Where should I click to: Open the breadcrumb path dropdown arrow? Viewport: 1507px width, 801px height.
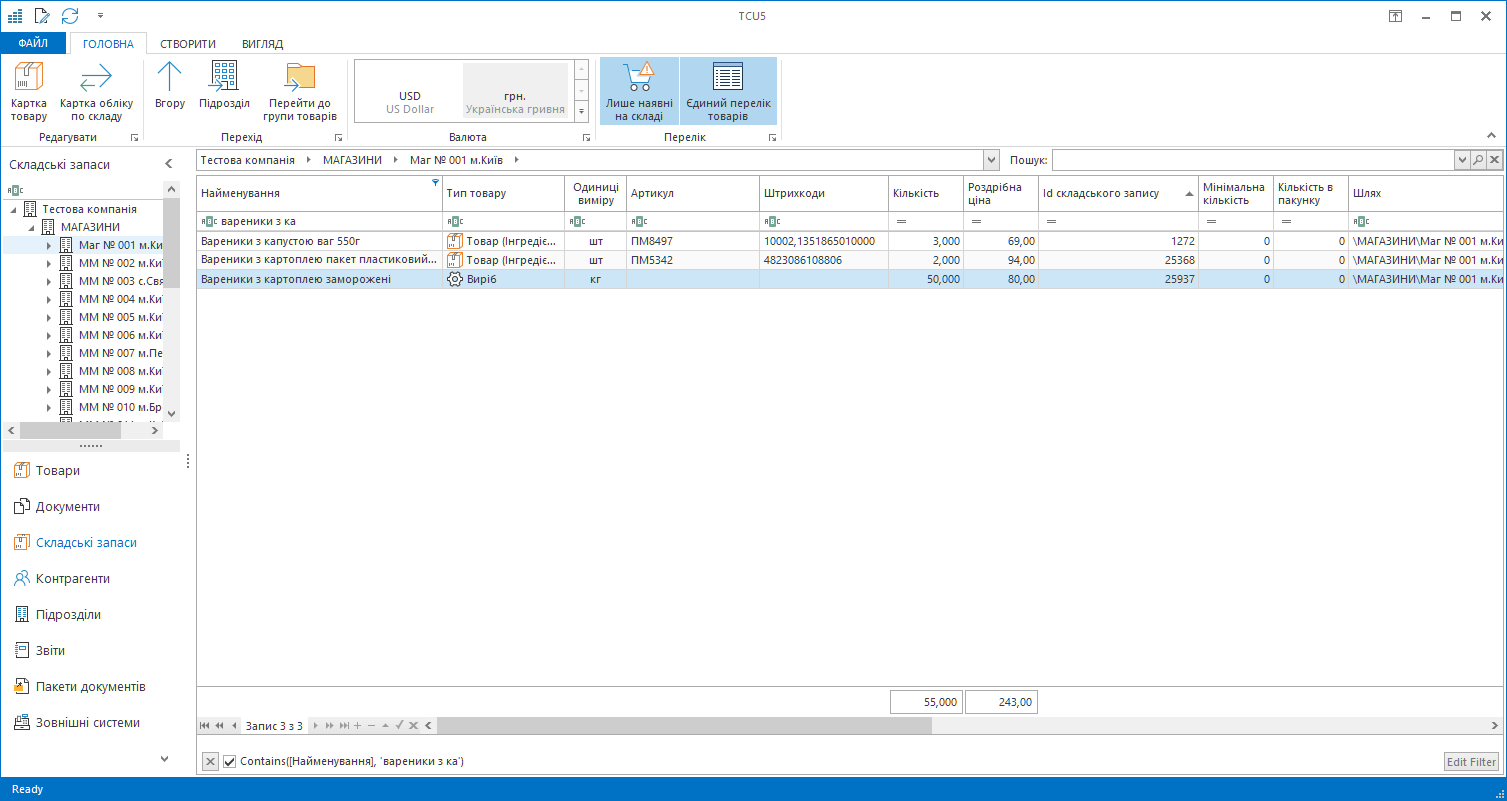tap(991, 160)
